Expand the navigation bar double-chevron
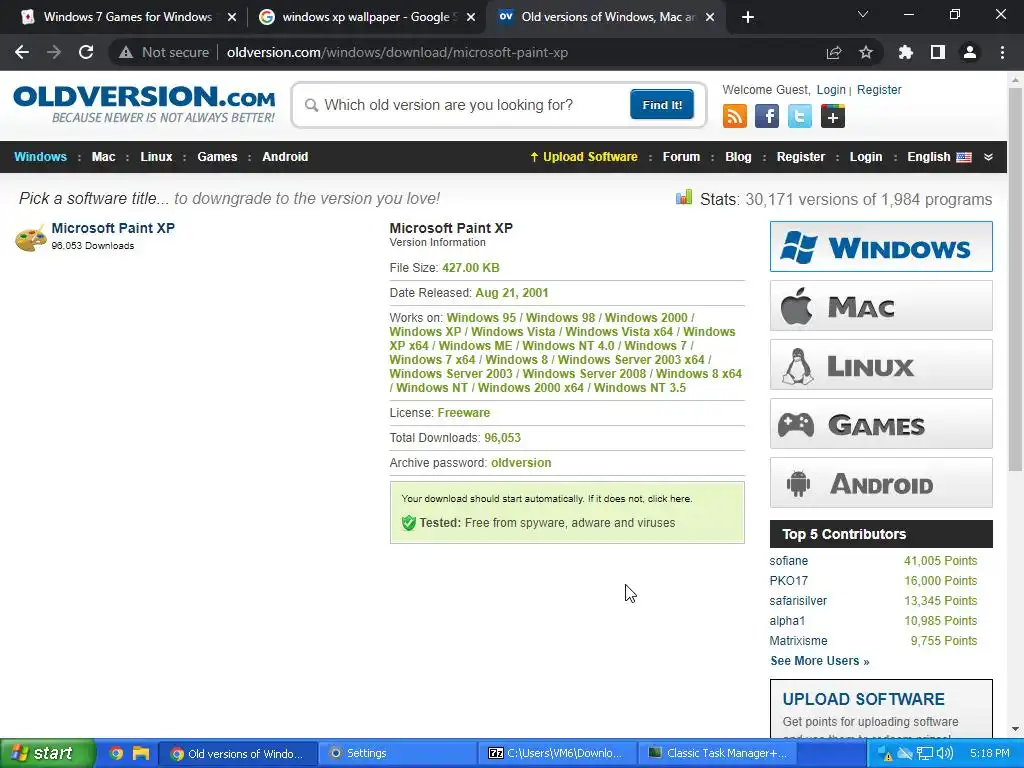 click(988, 157)
